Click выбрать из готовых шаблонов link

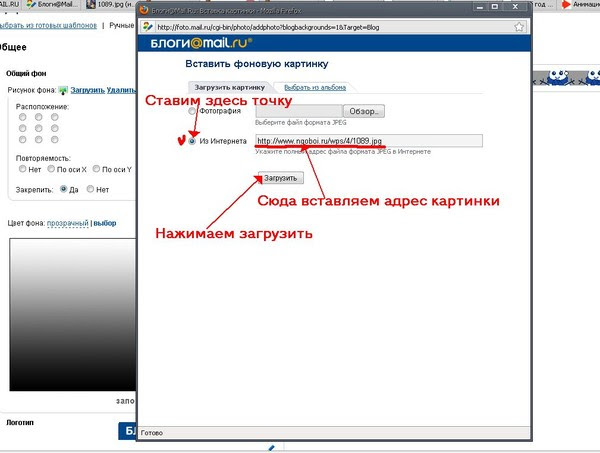click(x=48, y=25)
